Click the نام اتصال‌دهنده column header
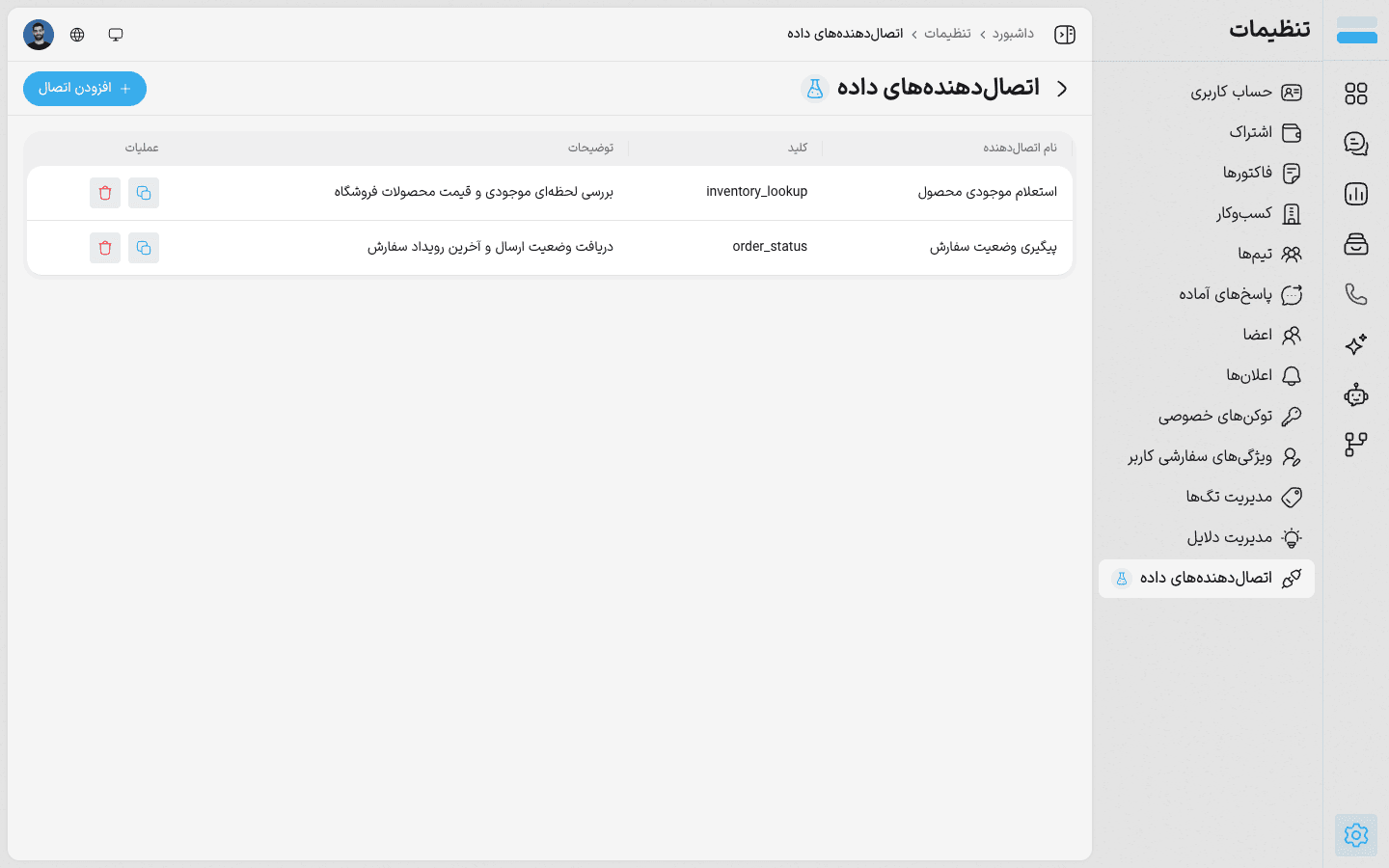Screen dimensions: 1389x868 tap(1020, 148)
